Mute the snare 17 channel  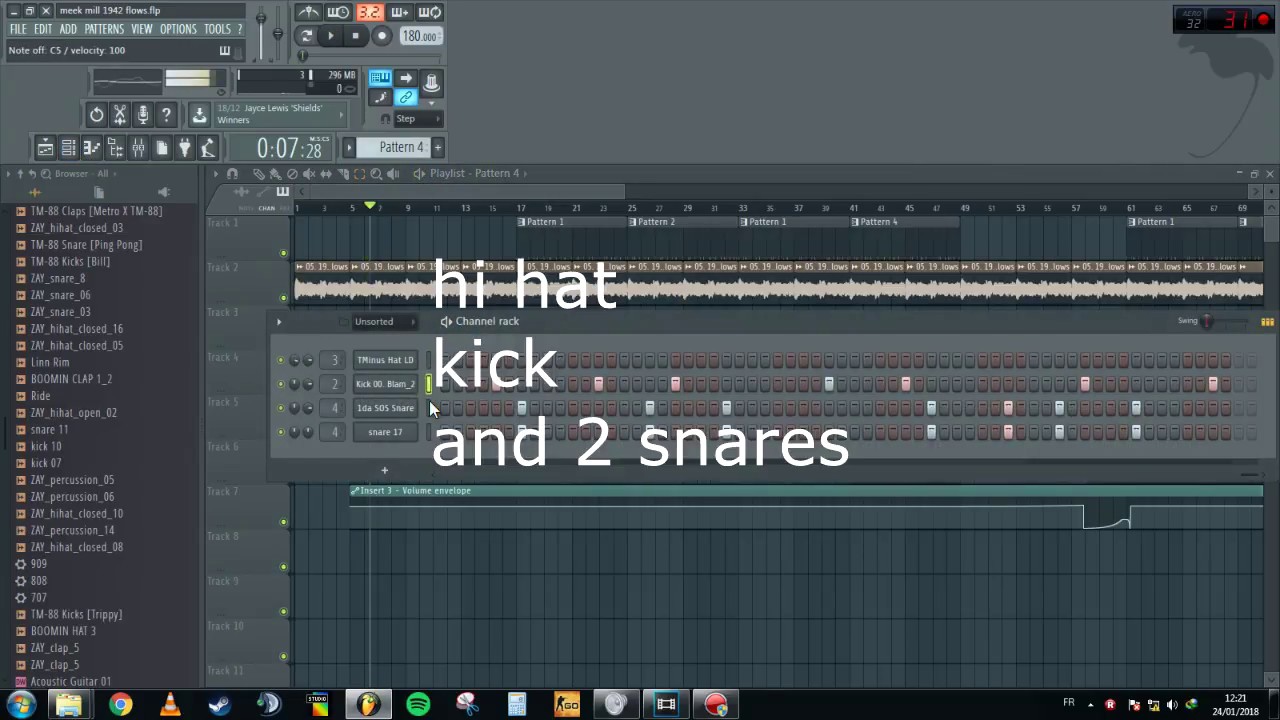click(x=280, y=432)
